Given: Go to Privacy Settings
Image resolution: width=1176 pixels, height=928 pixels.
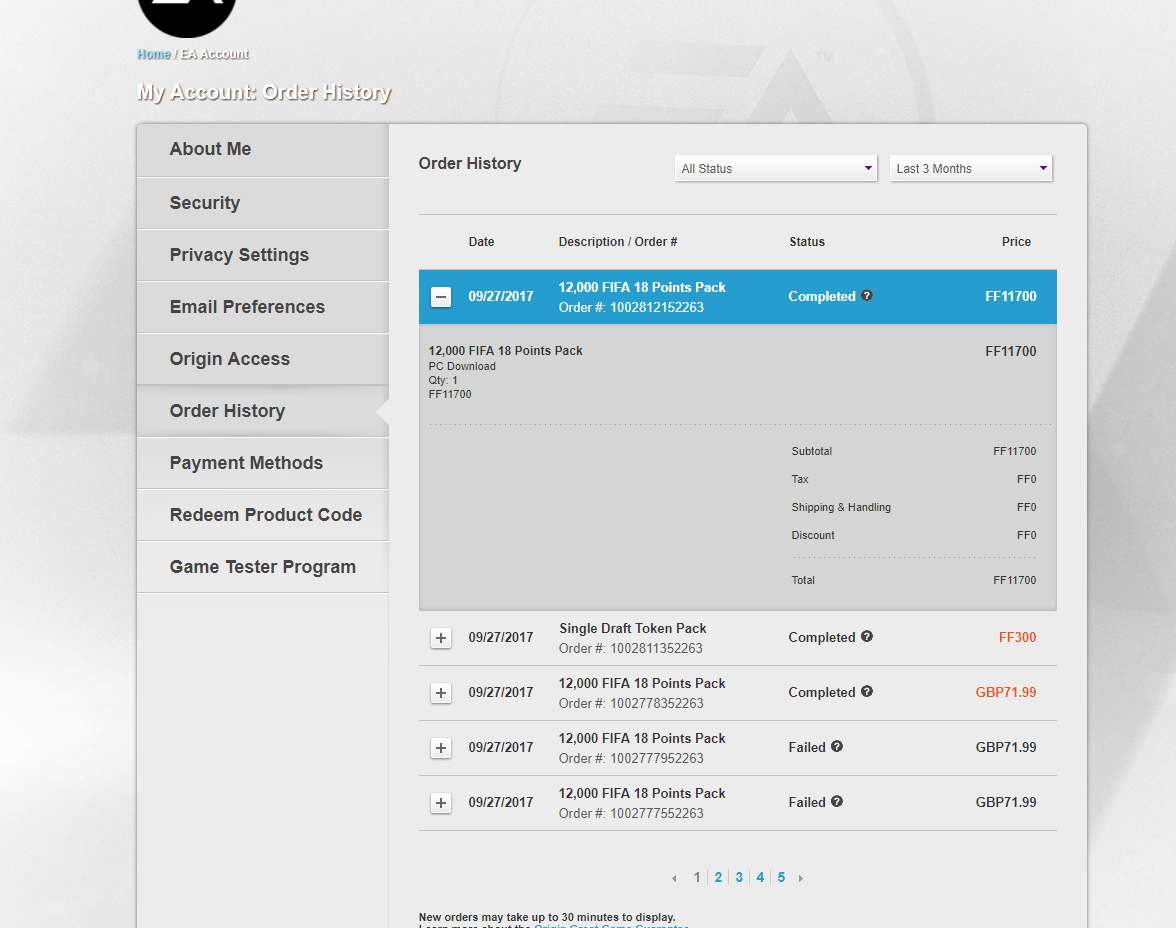Looking at the screenshot, I should tap(262, 255).
